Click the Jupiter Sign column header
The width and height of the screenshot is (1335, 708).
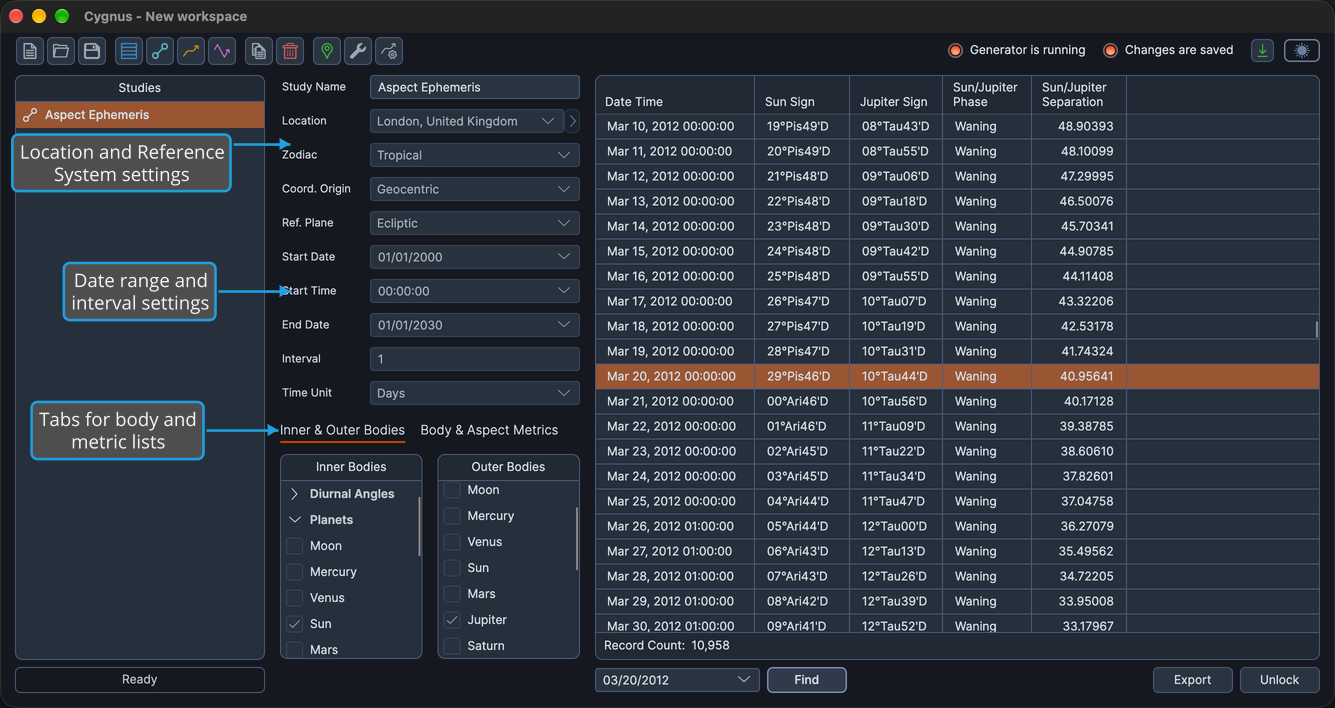click(897, 95)
